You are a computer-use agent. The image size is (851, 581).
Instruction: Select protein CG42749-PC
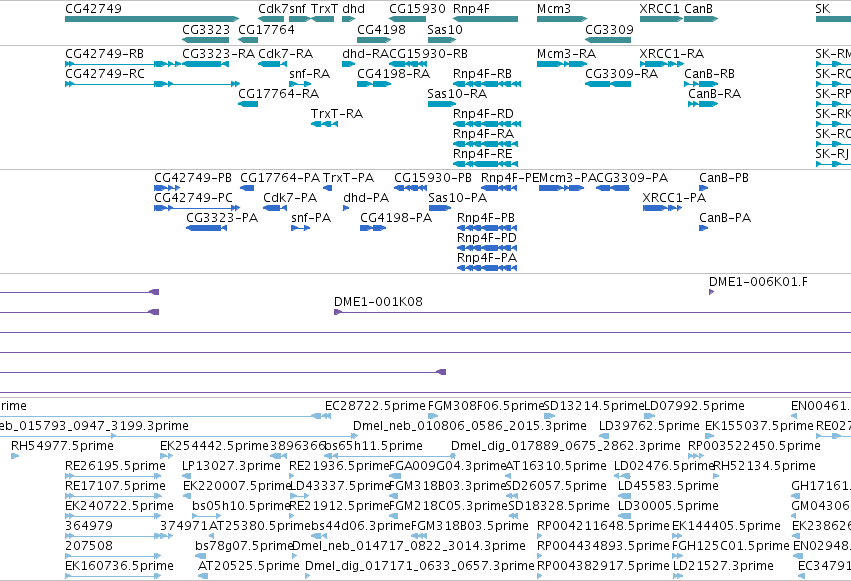coord(197,208)
